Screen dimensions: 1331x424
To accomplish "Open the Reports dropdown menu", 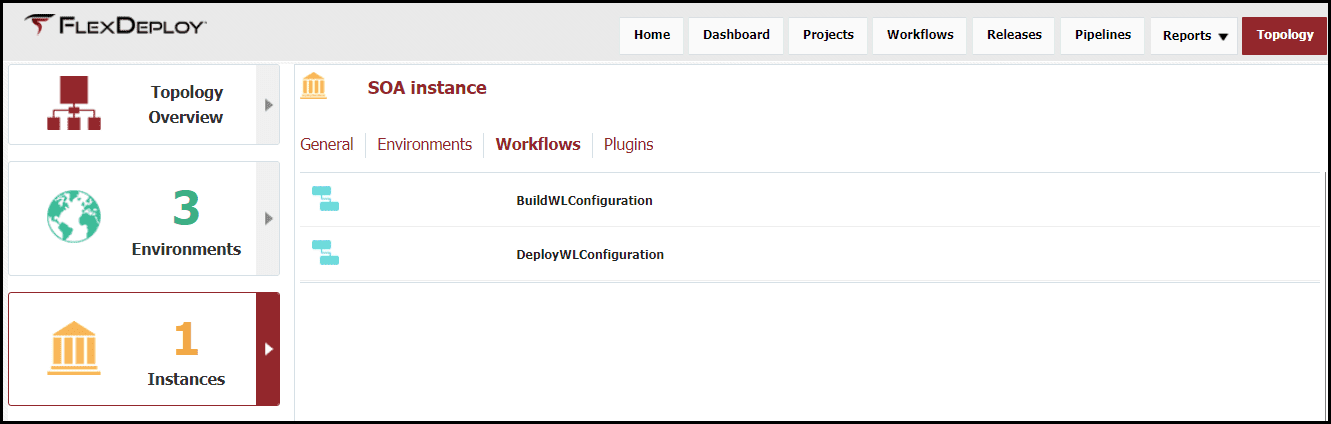I will click(1194, 36).
